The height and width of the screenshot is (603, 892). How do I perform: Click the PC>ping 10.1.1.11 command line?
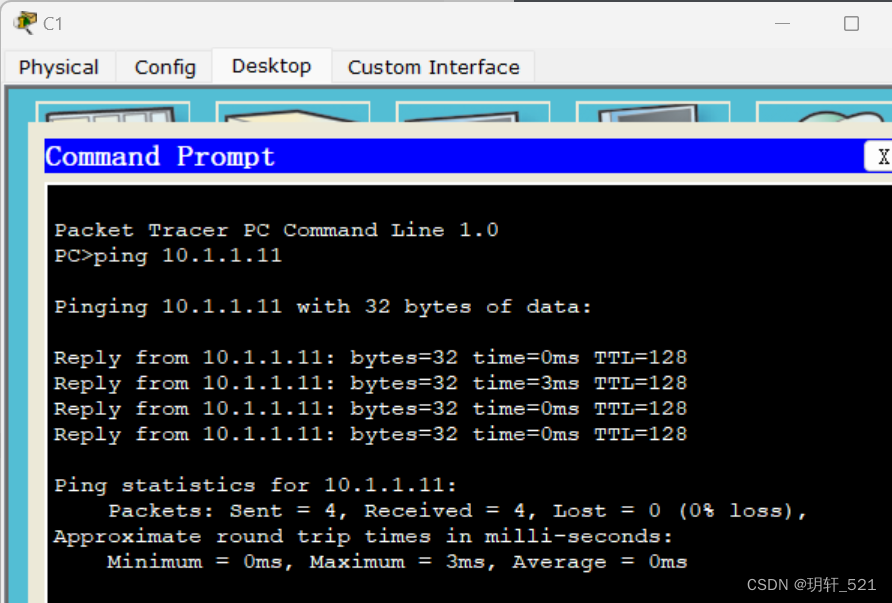click(x=168, y=255)
